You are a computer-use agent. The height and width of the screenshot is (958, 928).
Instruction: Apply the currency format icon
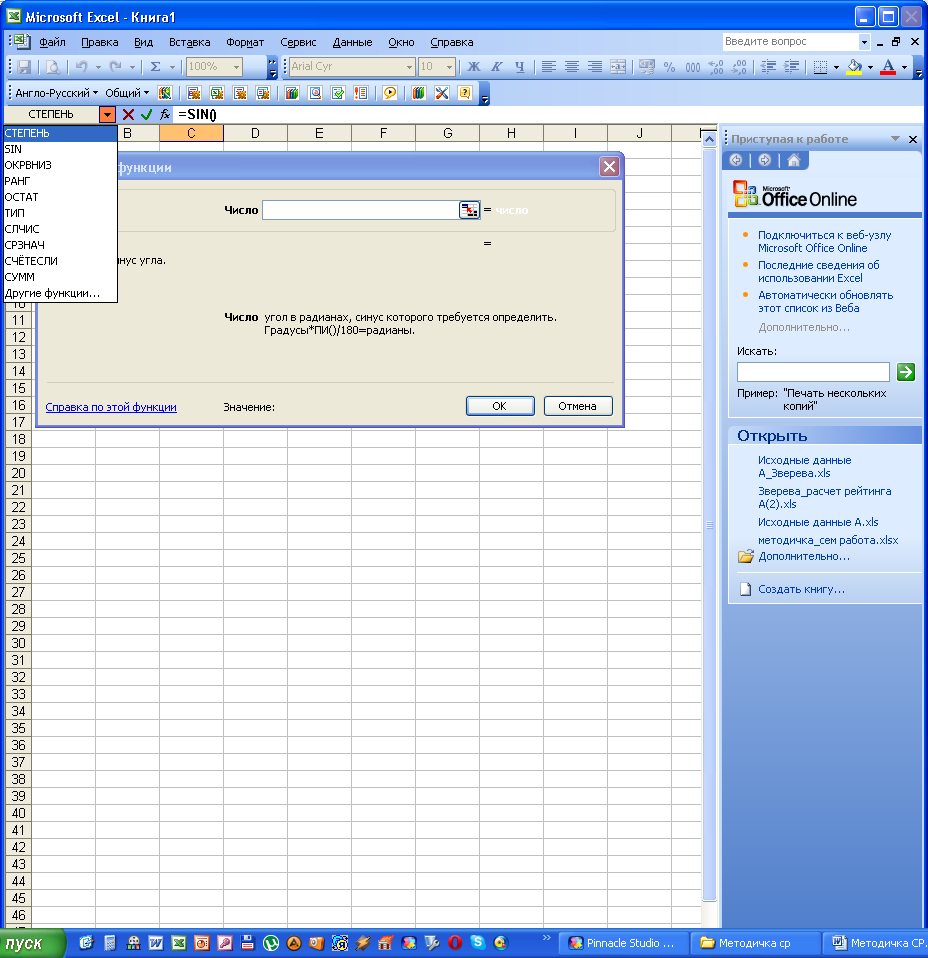point(647,67)
